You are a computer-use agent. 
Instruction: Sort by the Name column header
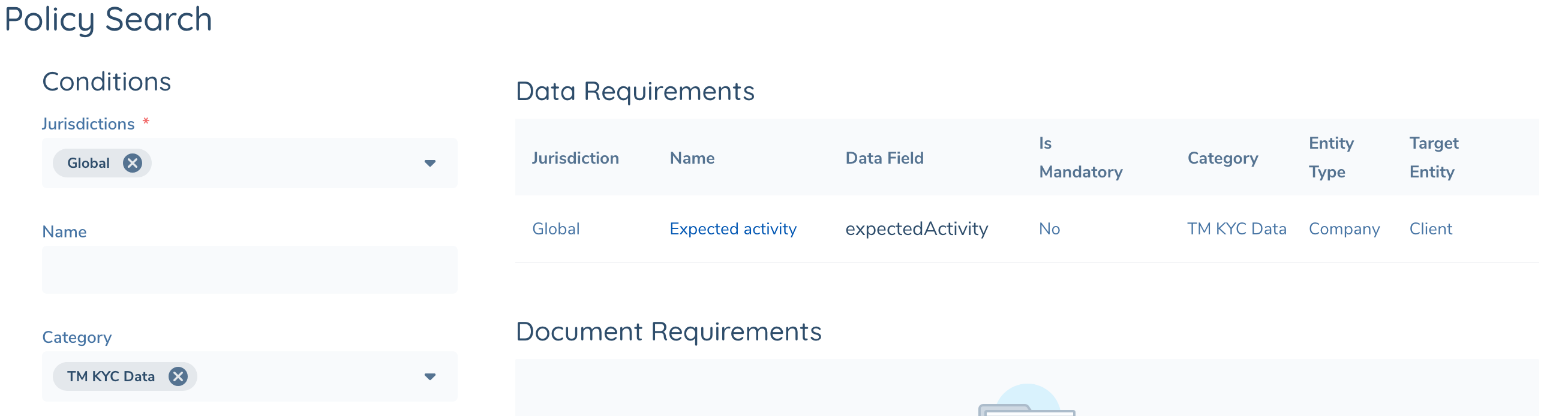point(692,158)
